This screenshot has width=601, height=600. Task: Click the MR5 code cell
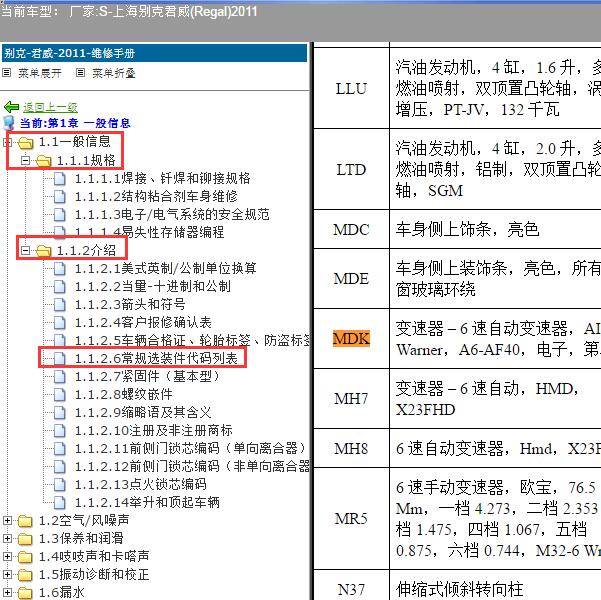tap(351, 518)
